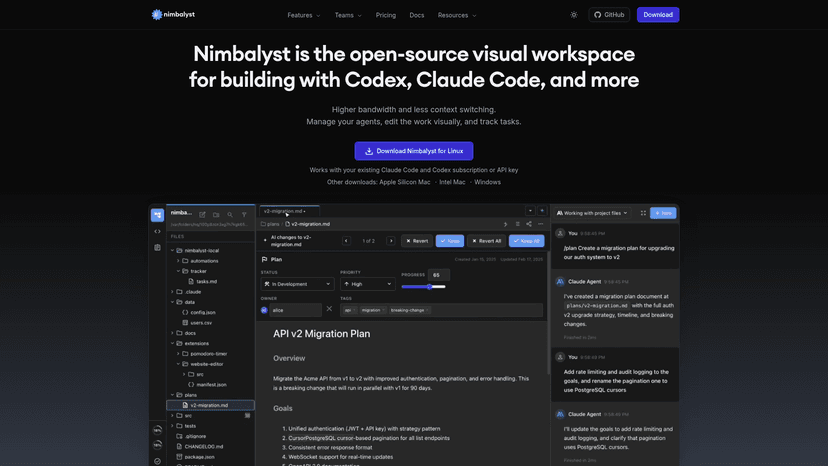The height and width of the screenshot is (466, 828).
Task: Collapse the tracker folder
Action: click(178, 271)
